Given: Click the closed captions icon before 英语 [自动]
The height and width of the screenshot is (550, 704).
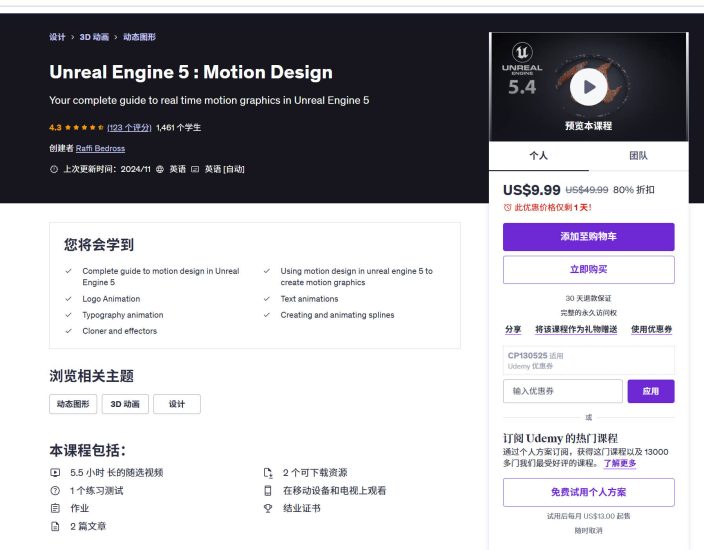Looking at the screenshot, I should 195,169.
